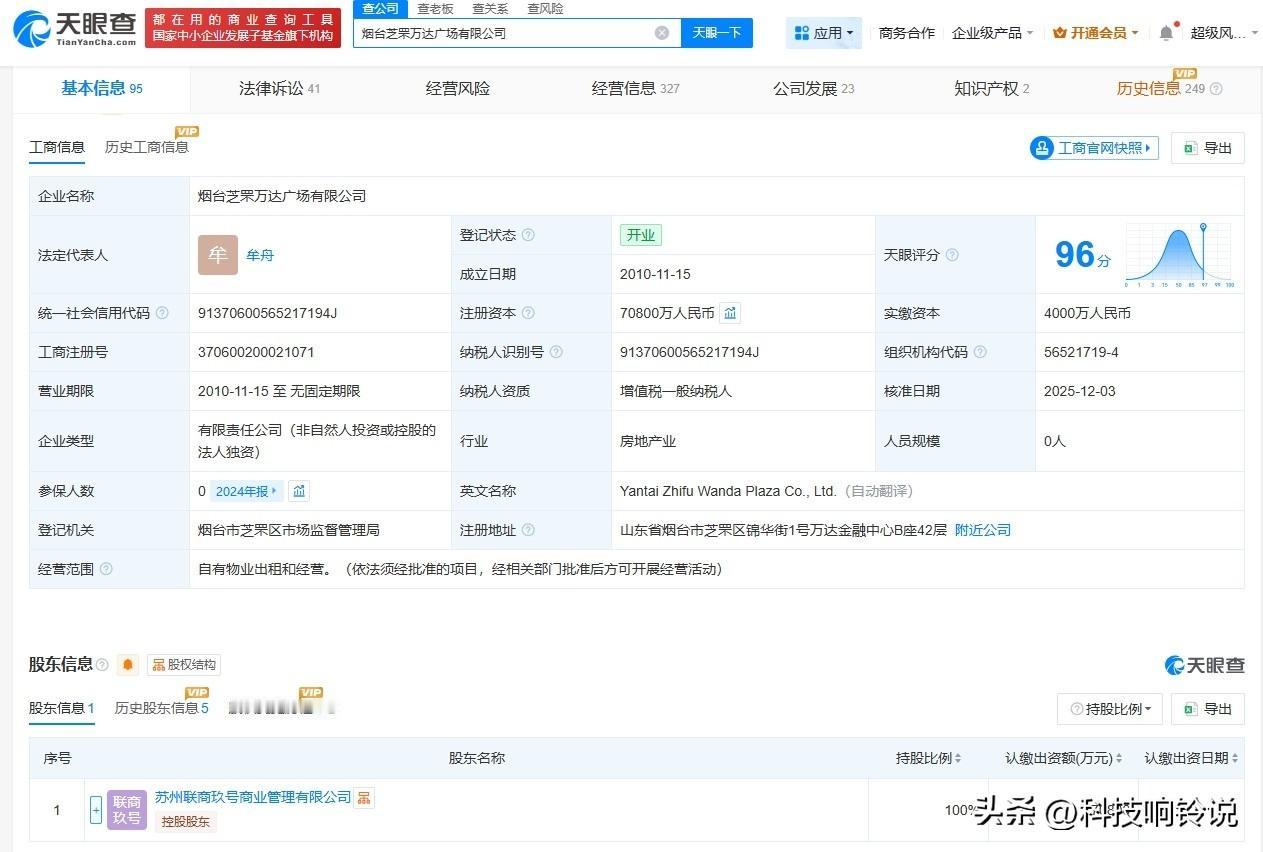
Task: Open chart icon beside 注册资本 amount
Action: click(x=729, y=312)
